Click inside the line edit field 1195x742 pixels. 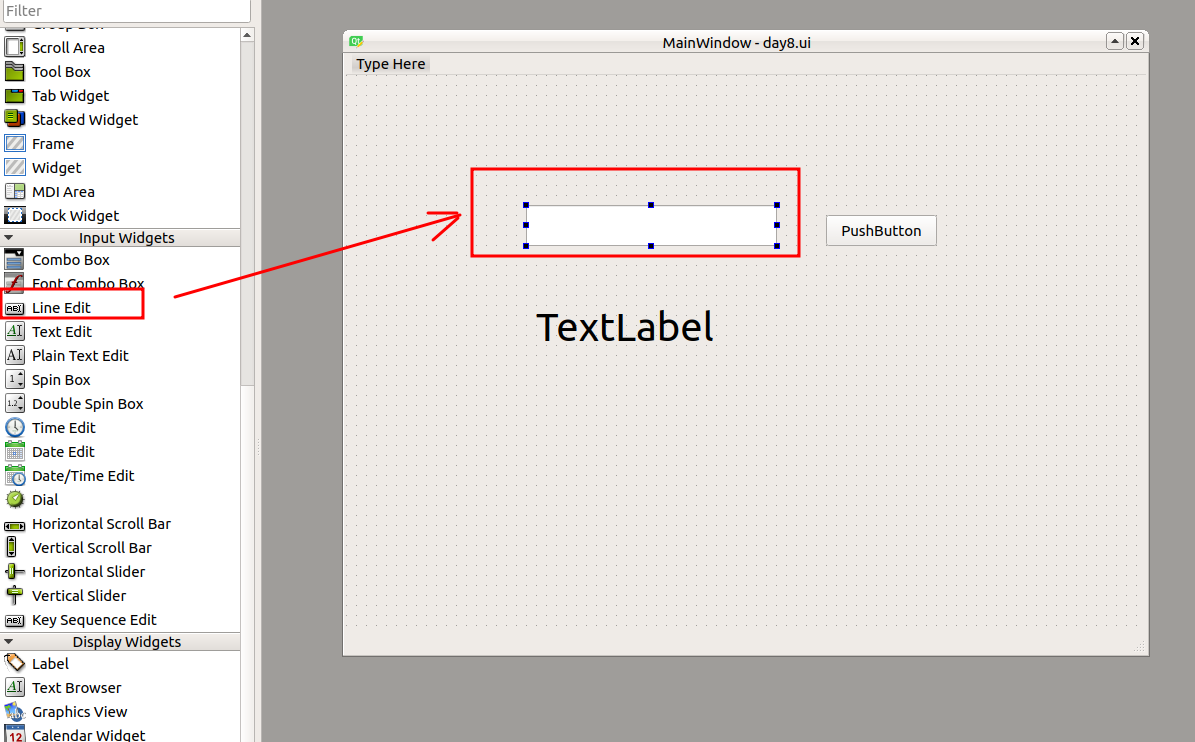click(x=651, y=226)
